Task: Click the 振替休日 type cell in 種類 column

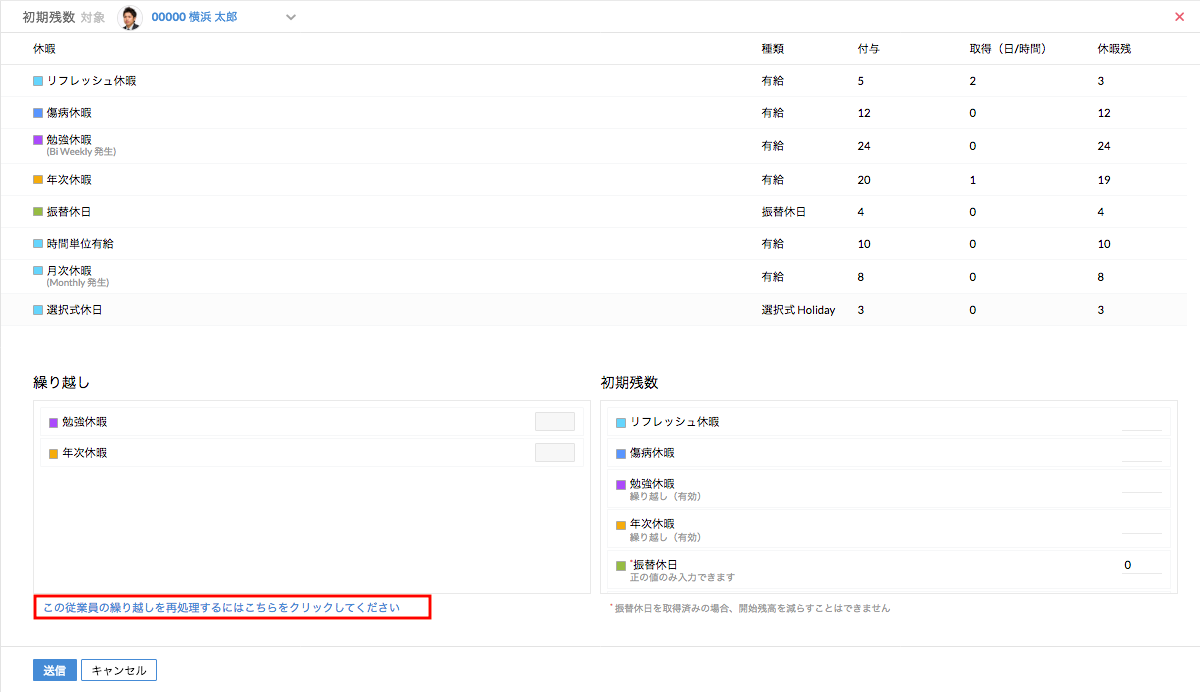Action: point(784,212)
